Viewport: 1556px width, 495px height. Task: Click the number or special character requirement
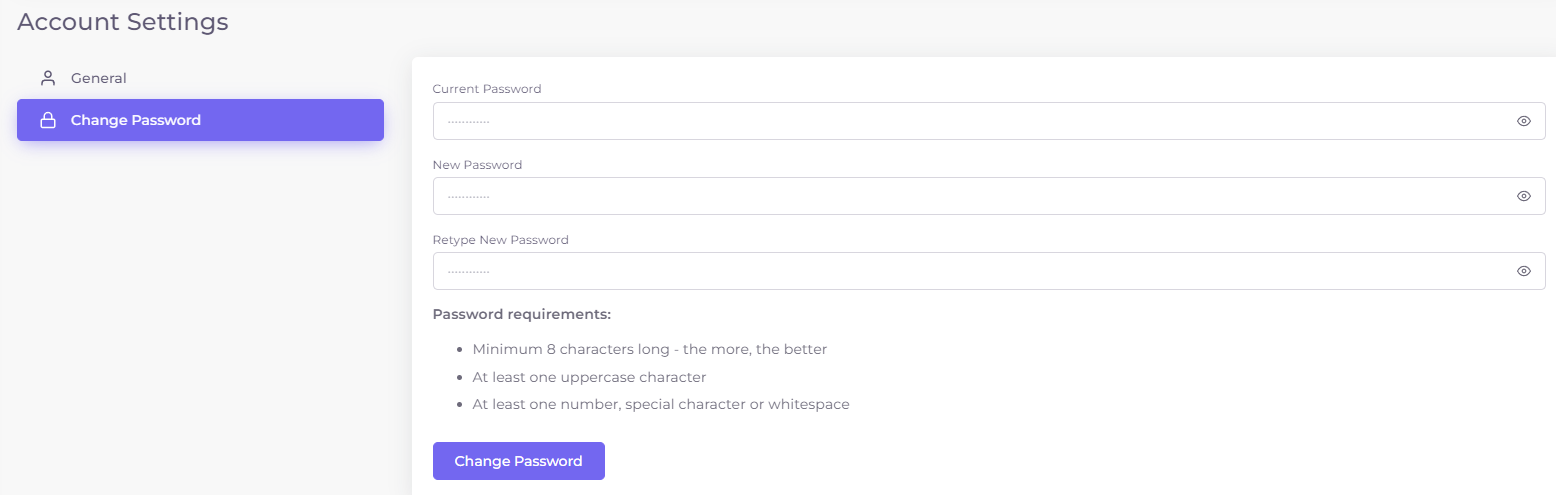[x=661, y=405]
